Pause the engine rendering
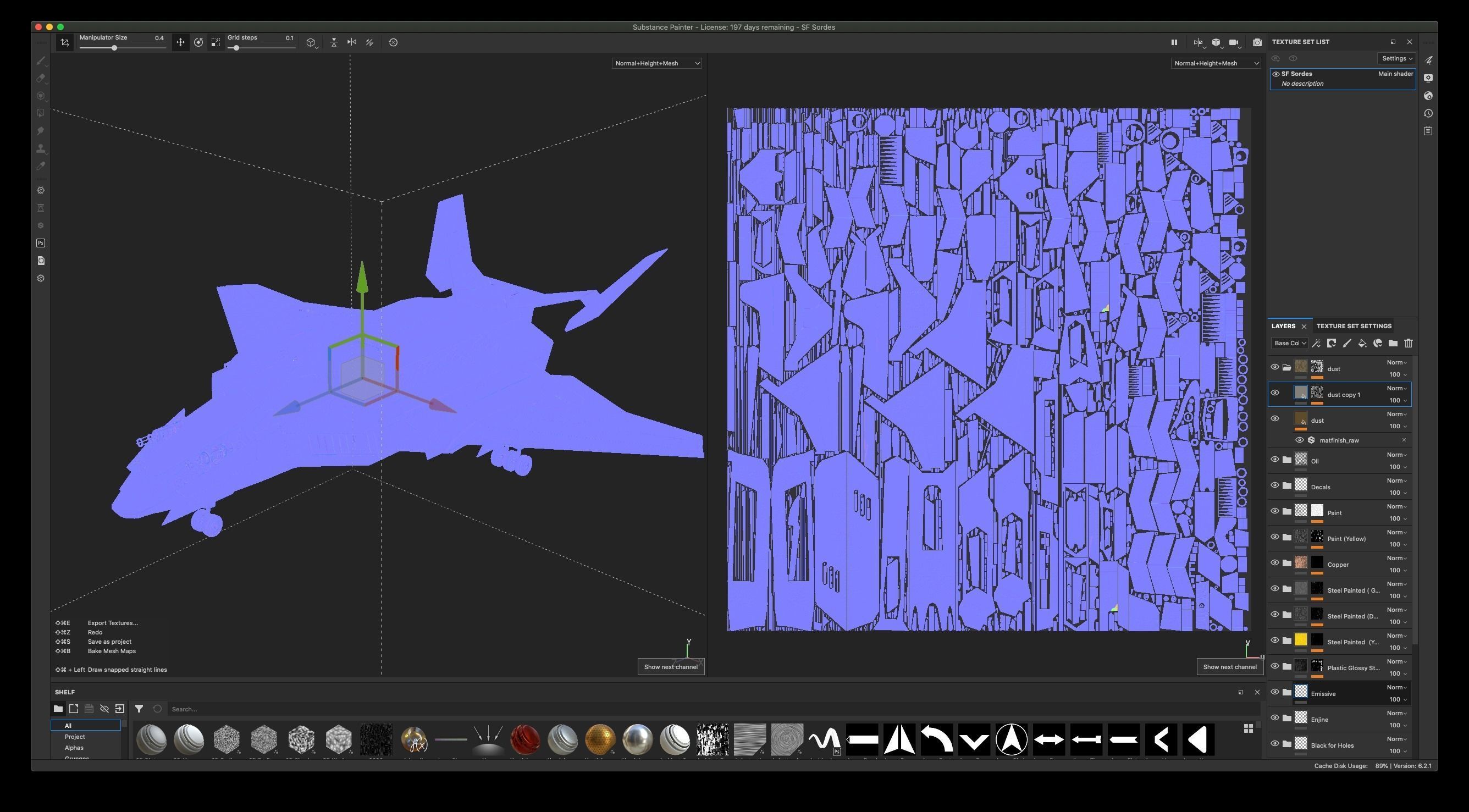This screenshot has height=812, width=1469. point(1174,42)
